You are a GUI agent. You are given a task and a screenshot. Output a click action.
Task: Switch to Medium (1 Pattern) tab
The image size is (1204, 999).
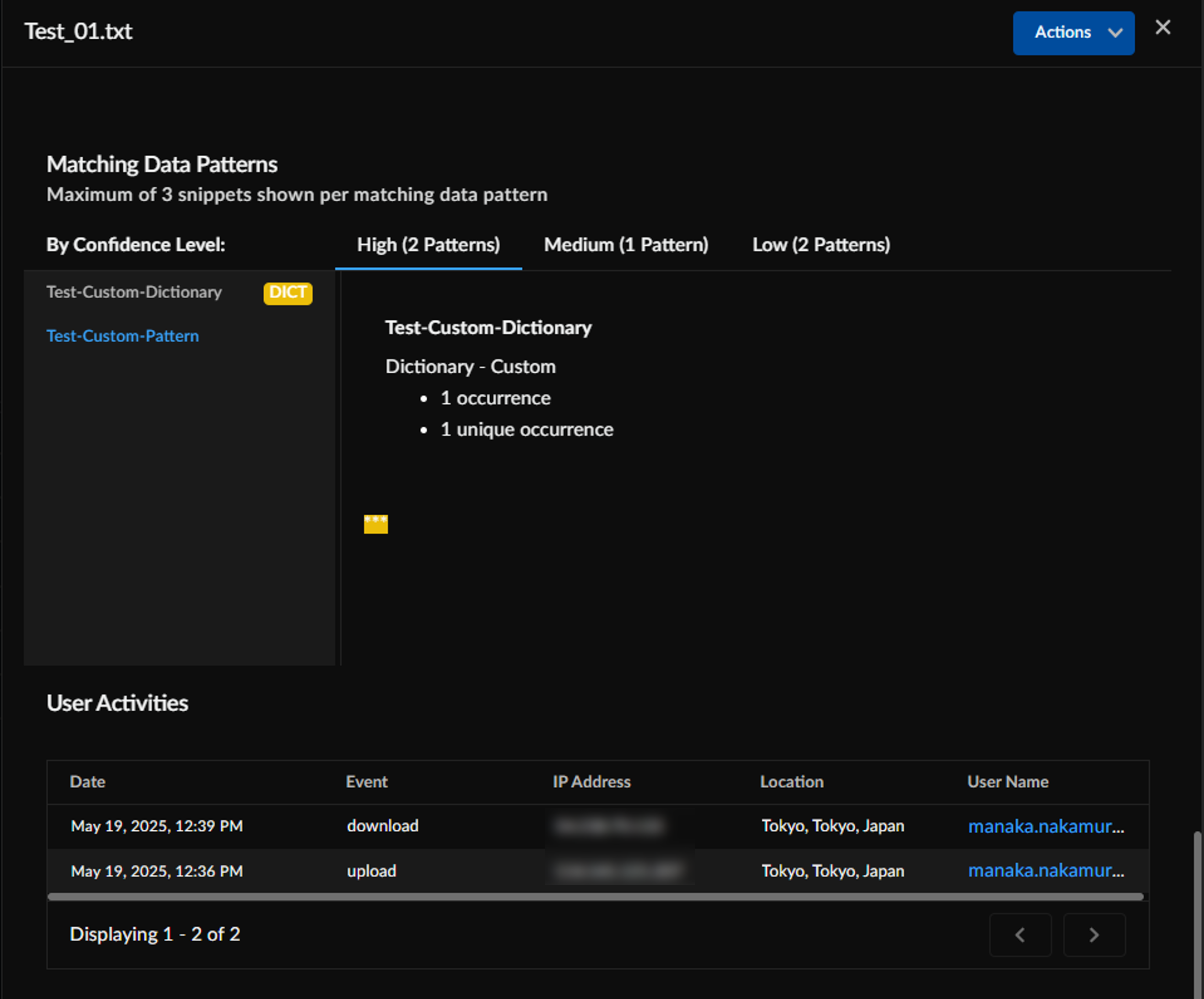pos(626,245)
